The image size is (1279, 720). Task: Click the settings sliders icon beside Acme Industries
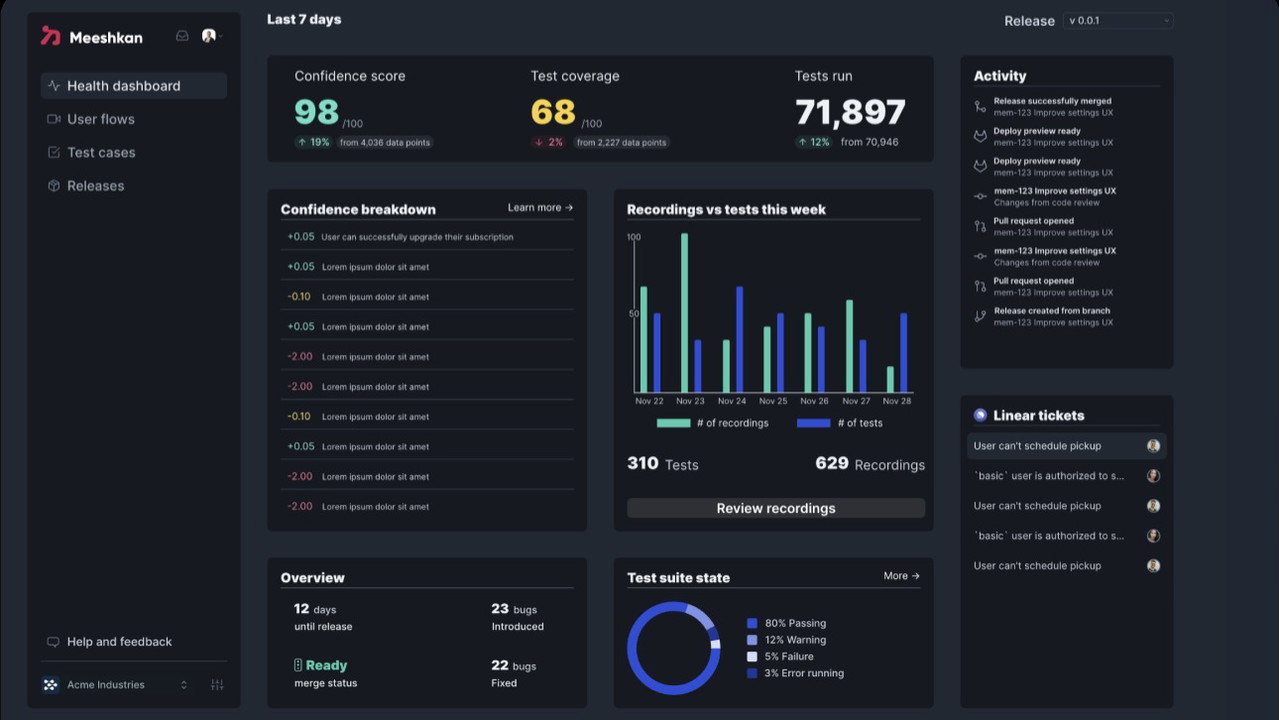217,685
